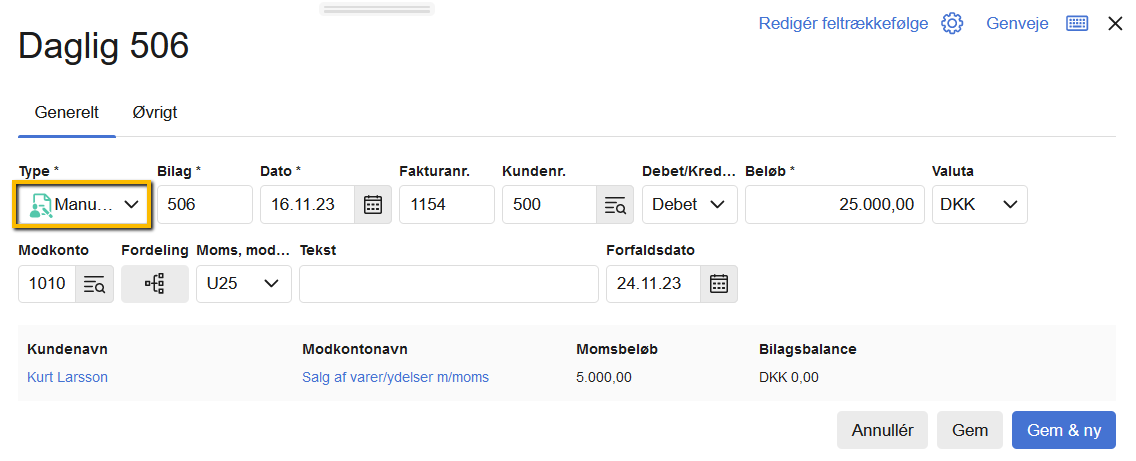The image size is (1136, 461).
Task: Open the Dato calendar picker
Action: 372,205
